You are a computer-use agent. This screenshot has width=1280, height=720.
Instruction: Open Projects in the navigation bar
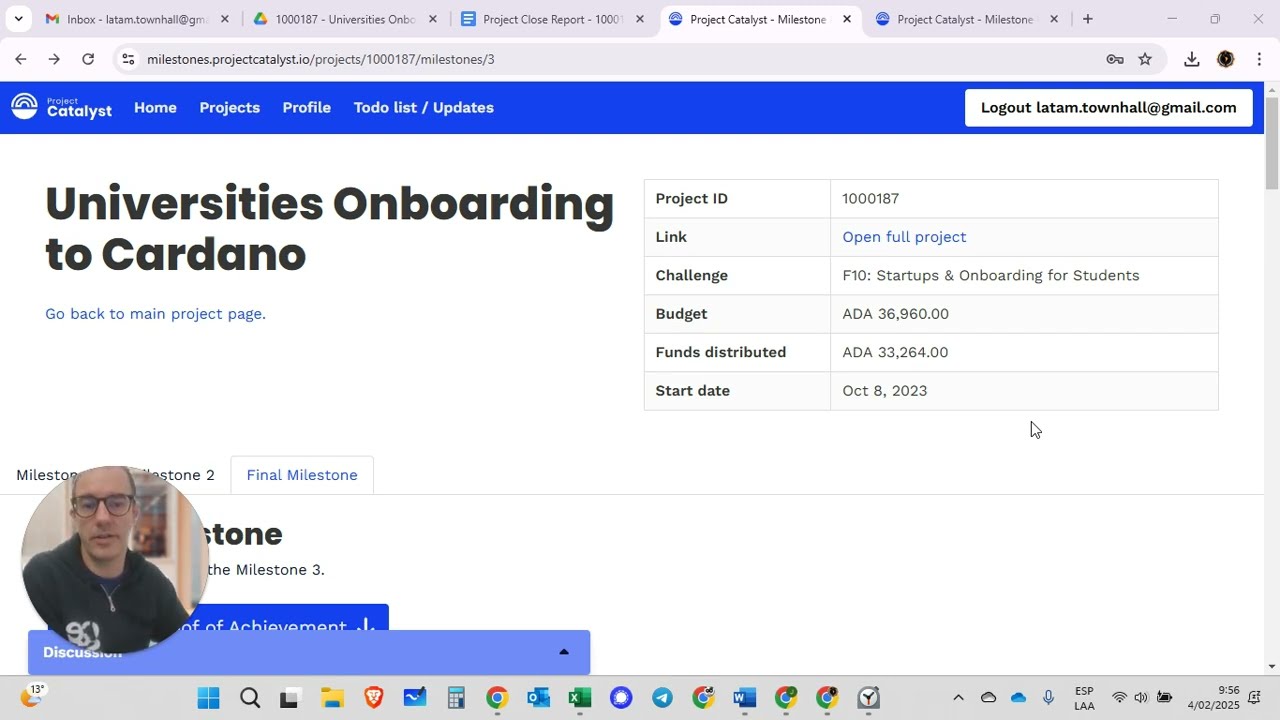[x=229, y=107]
